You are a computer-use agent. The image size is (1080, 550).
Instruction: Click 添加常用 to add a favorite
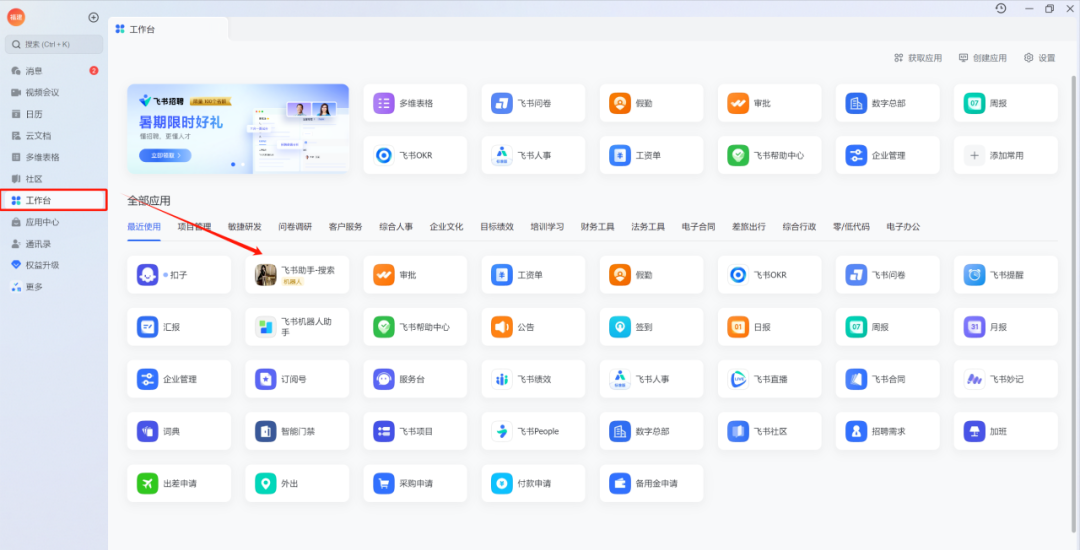coord(1006,156)
